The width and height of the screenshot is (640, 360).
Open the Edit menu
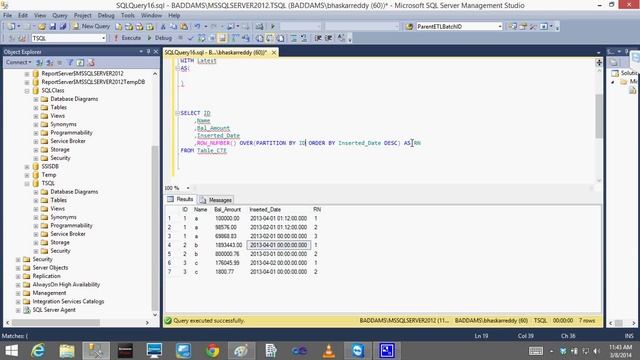coord(23,16)
